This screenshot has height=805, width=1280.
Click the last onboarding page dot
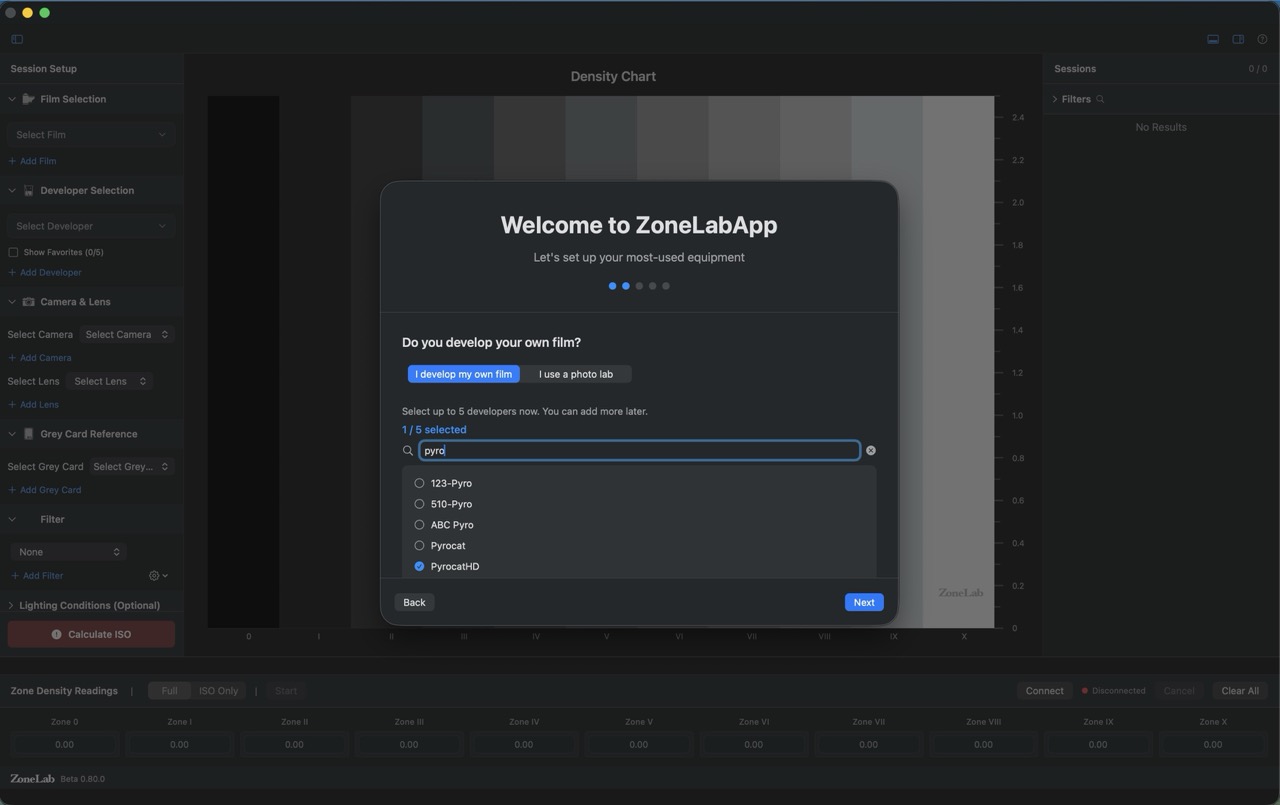[666, 286]
